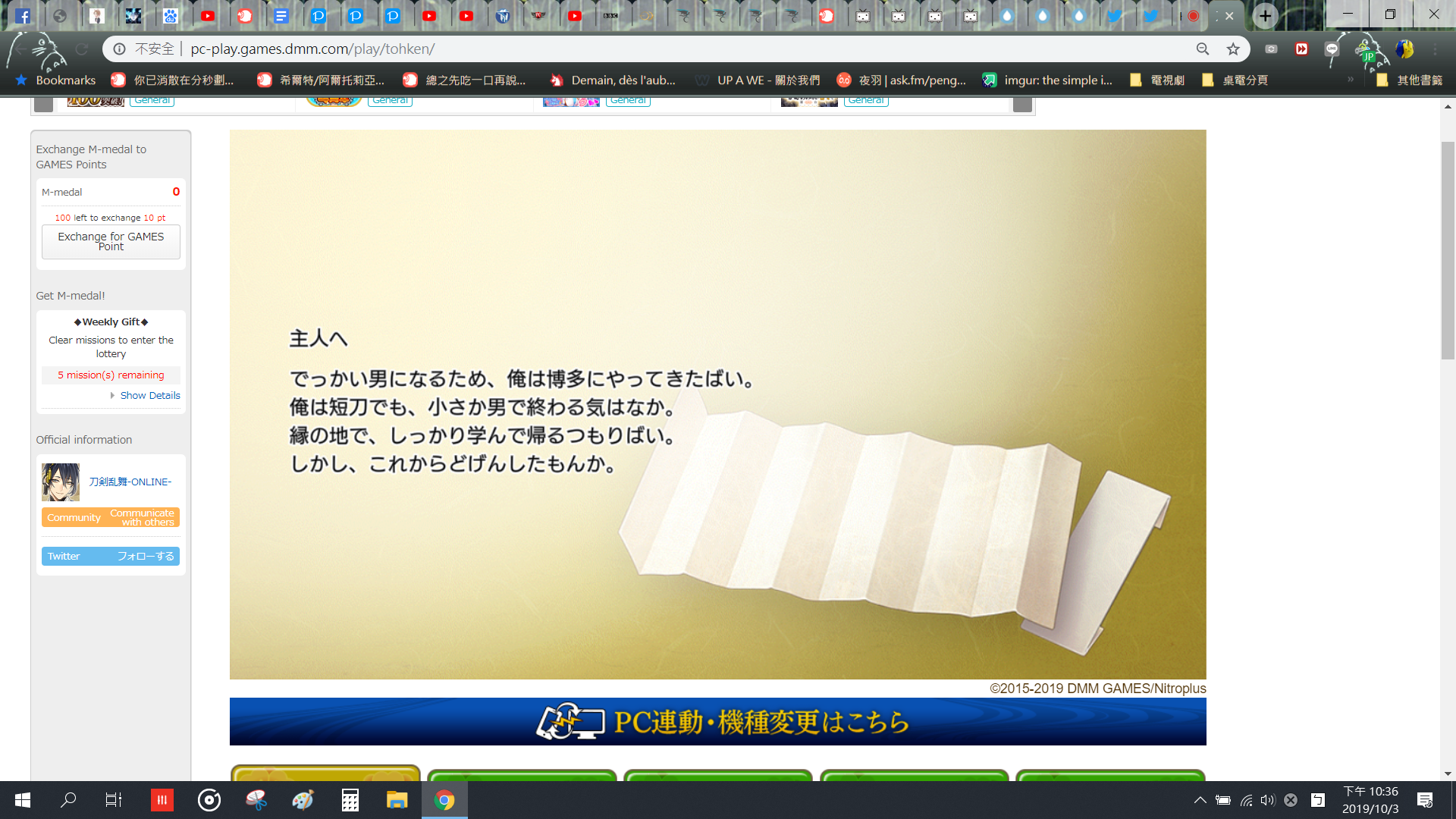Click the page scrollbar thumb

pyautogui.click(x=1448, y=250)
